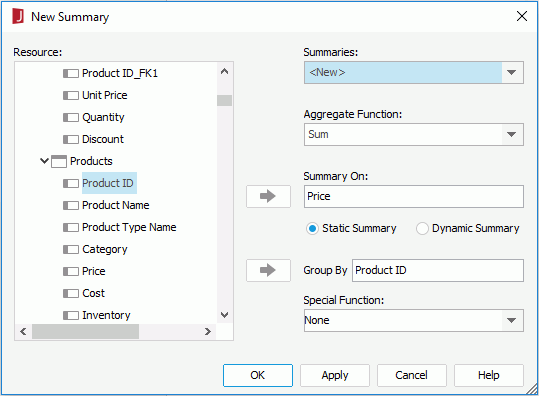The height and width of the screenshot is (396, 539).
Task: Open the Aggregate Function dropdown
Action: point(512,134)
